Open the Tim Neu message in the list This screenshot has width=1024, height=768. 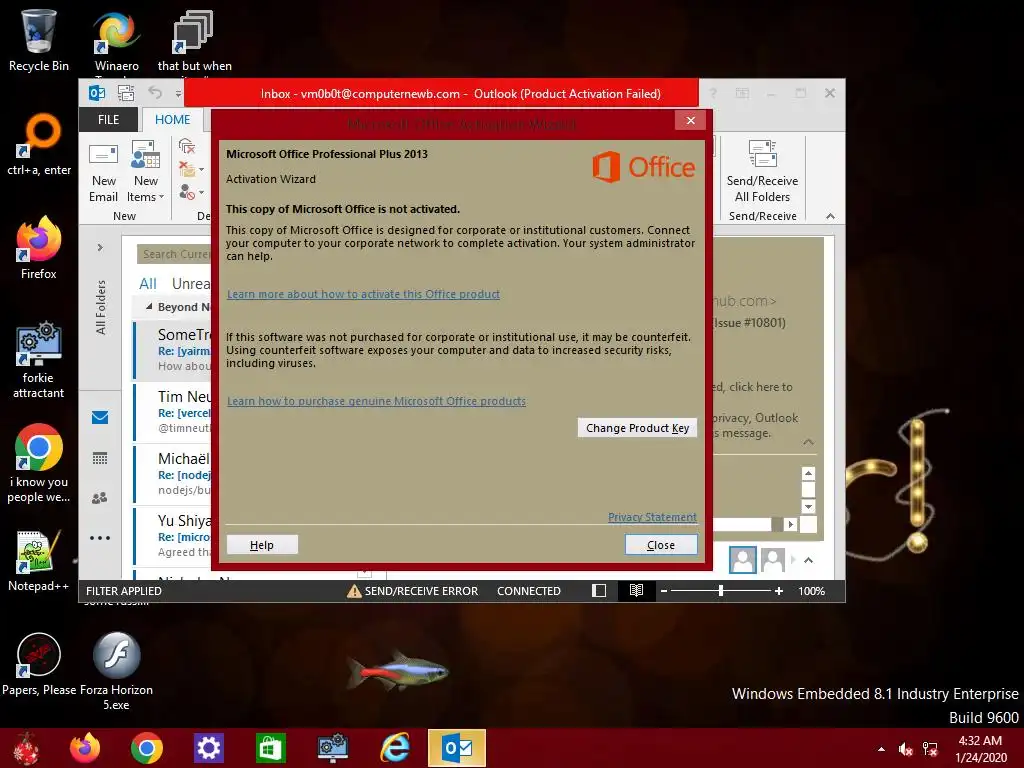click(x=172, y=412)
